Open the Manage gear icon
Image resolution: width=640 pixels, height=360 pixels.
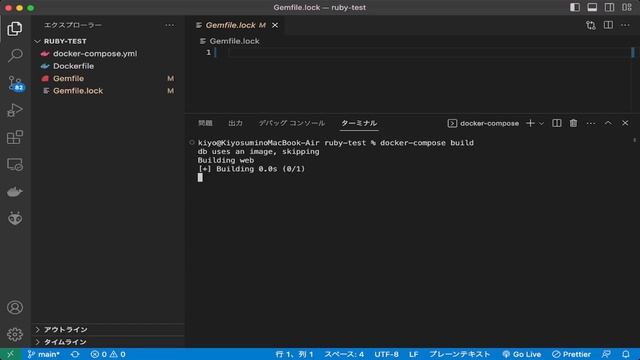[15, 335]
